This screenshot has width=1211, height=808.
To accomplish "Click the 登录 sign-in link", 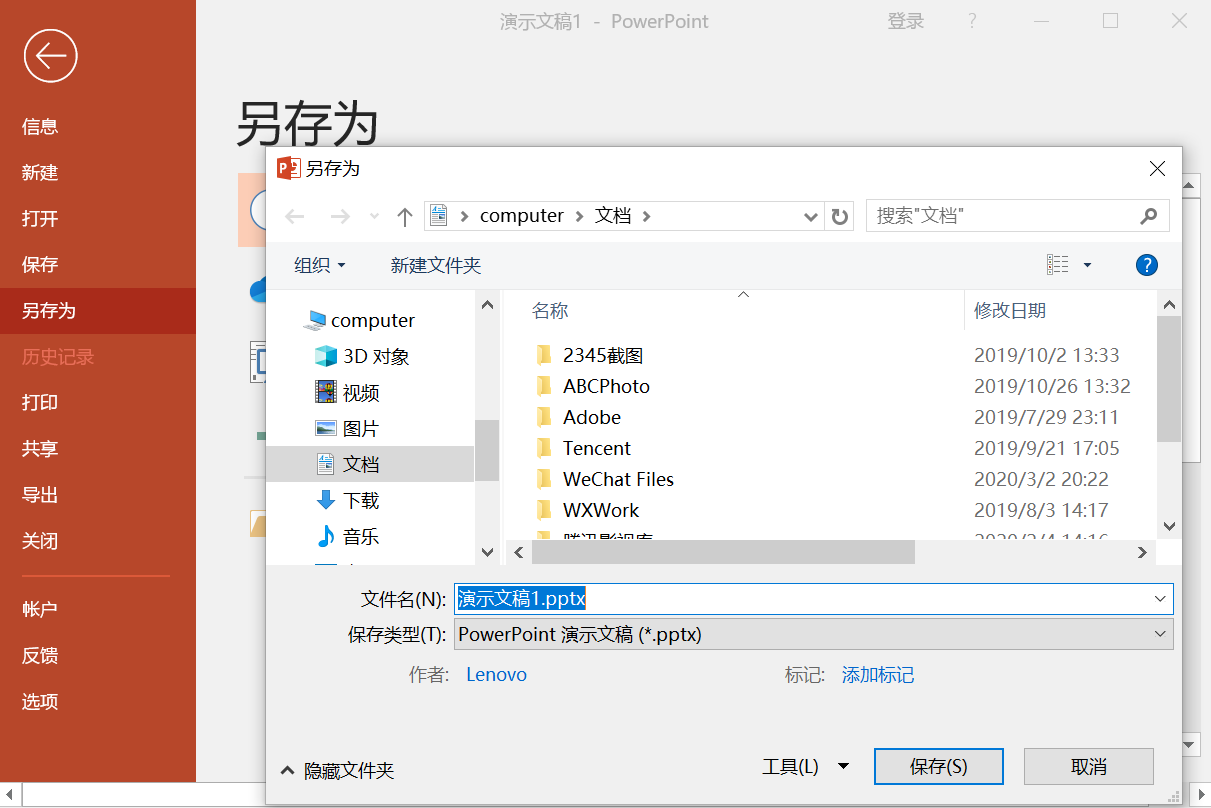I will pos(906,21).
